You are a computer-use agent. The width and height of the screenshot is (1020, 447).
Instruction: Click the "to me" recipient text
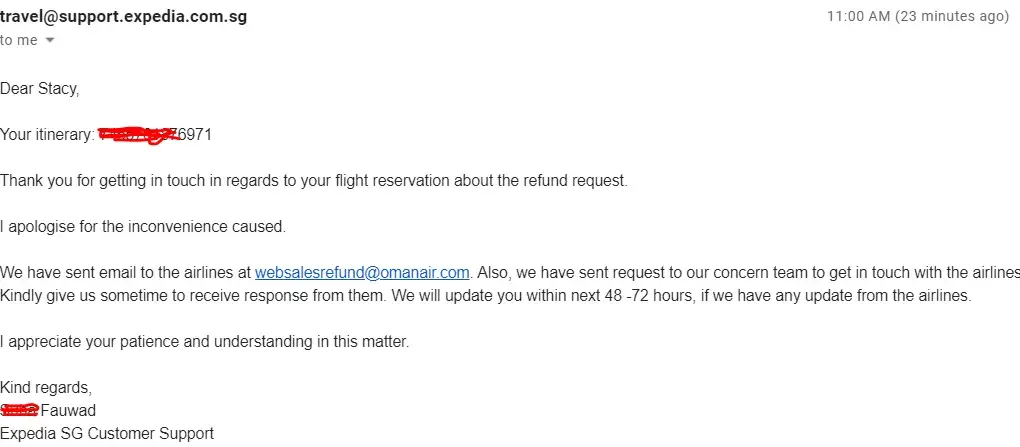pyautogui.click(x=18, y=40)
